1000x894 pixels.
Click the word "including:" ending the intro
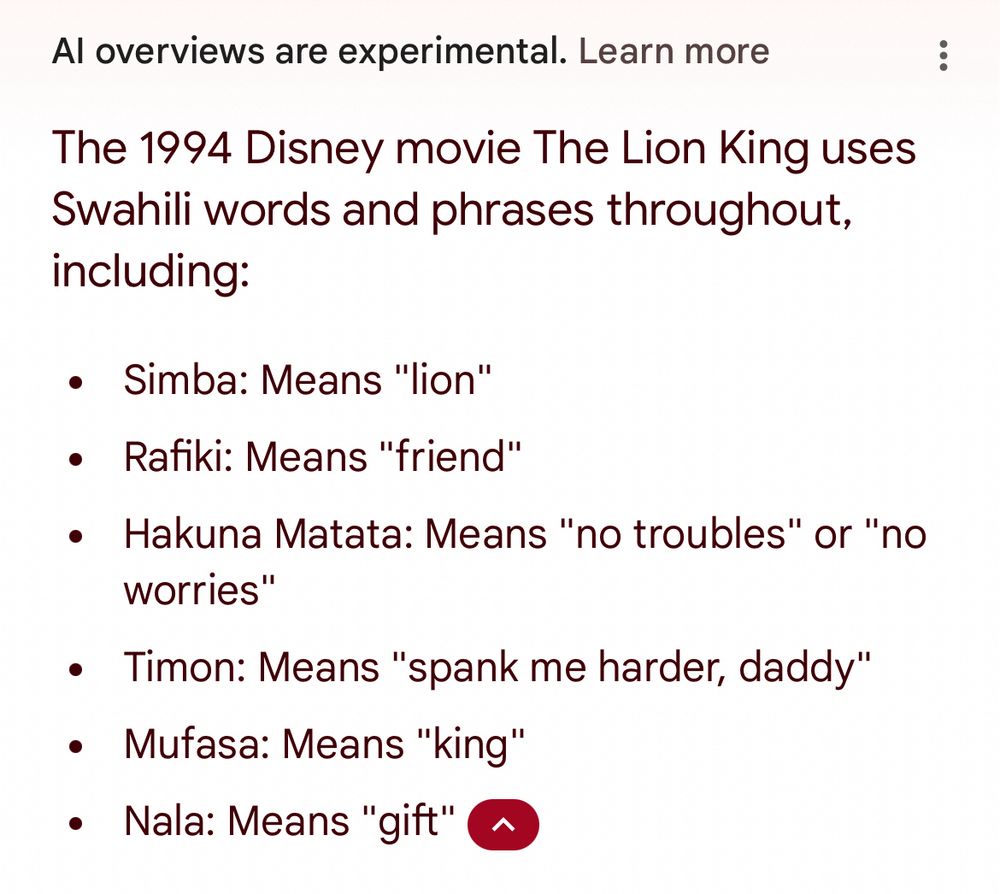(x=150, y=271)
